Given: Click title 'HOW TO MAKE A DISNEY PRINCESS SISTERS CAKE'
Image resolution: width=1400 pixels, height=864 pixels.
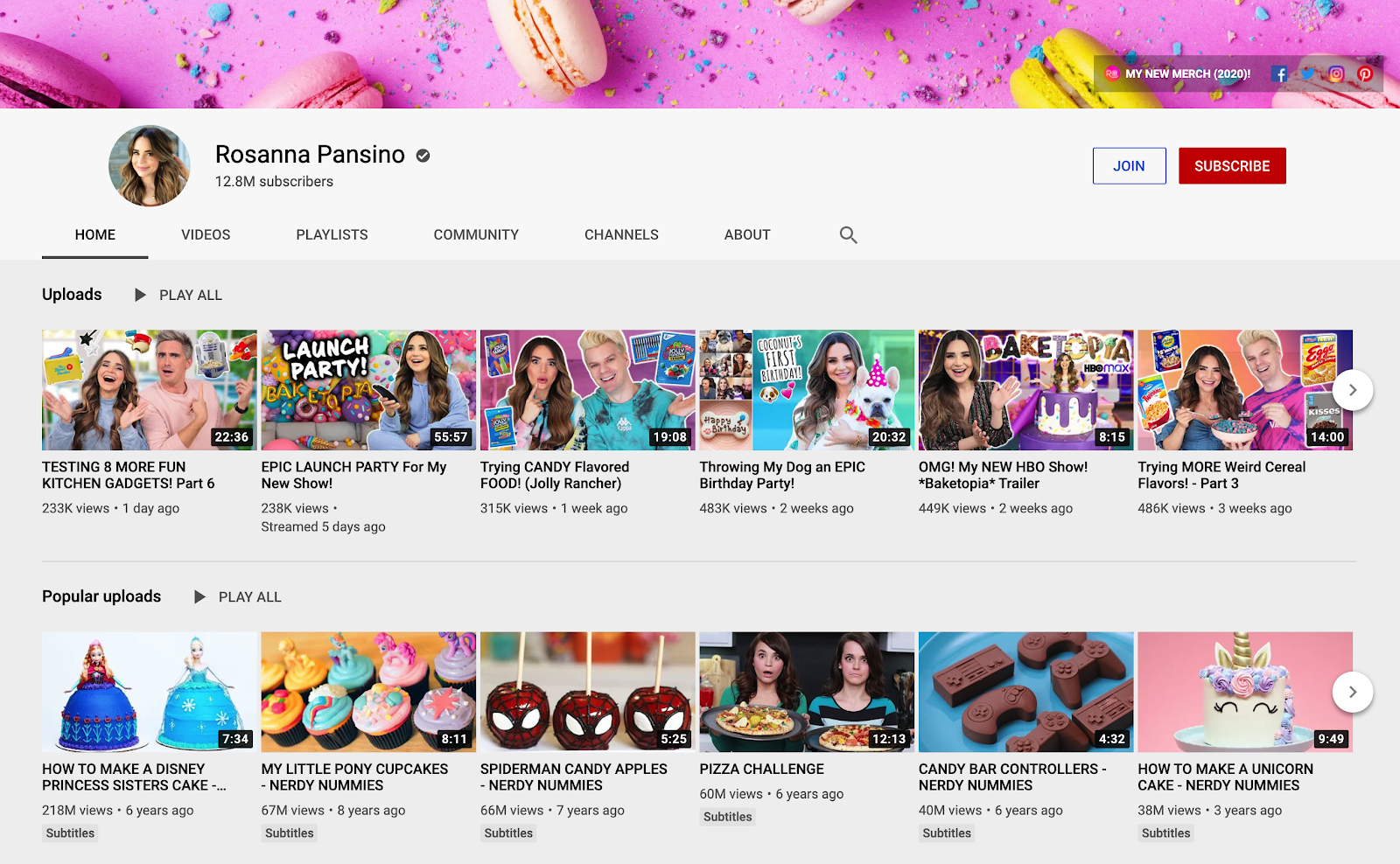Looking at the screenshot, I should tap(134, 777).
